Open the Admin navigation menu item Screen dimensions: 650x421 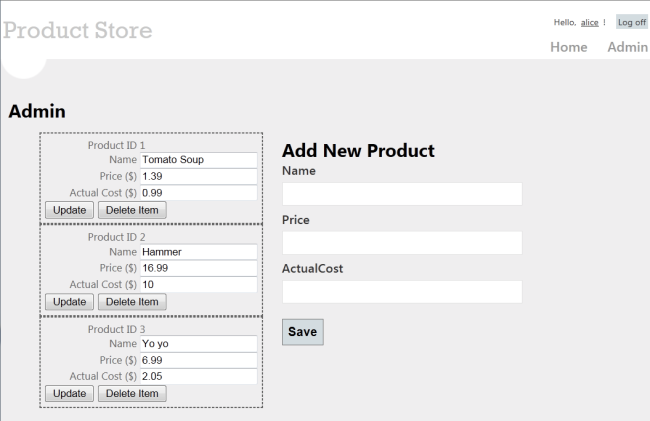point(627,47)
